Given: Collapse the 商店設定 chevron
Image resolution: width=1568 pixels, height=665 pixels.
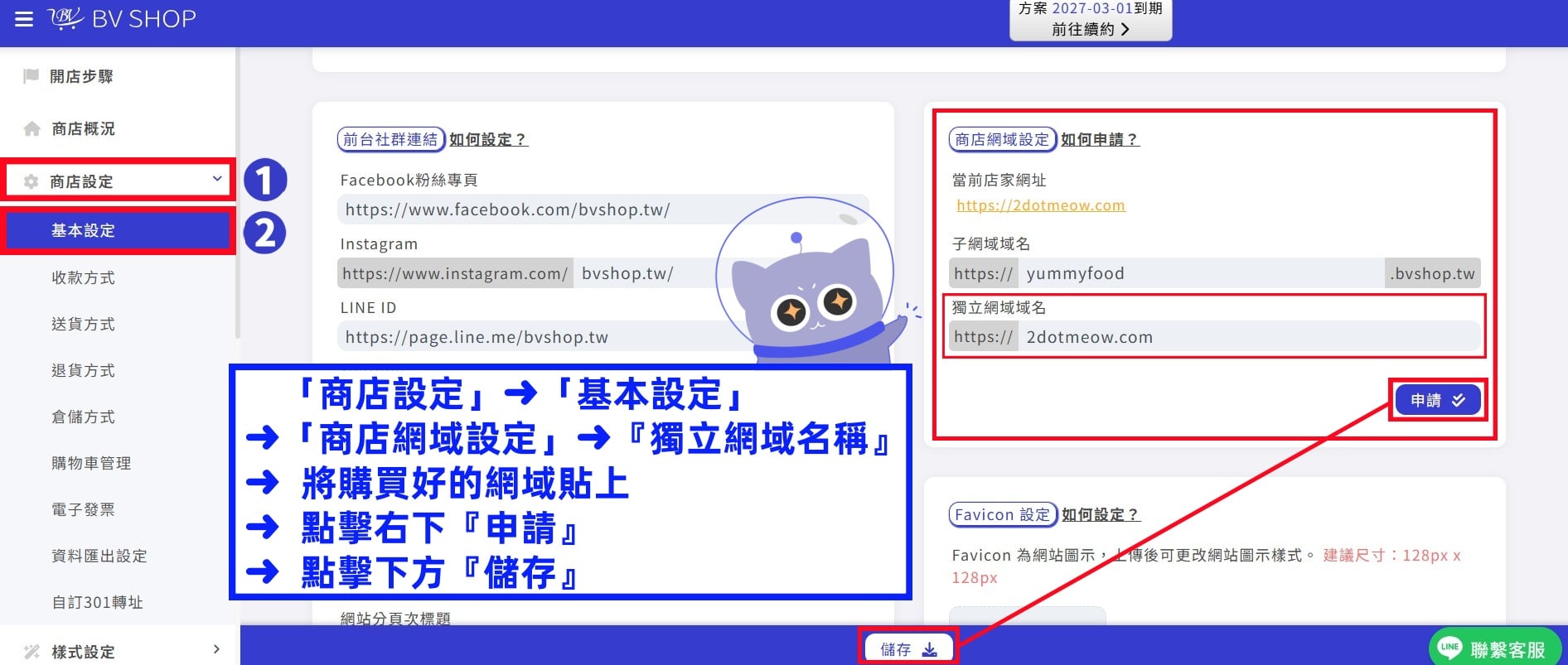Looking at the screenshot, I should coord(217,179).
